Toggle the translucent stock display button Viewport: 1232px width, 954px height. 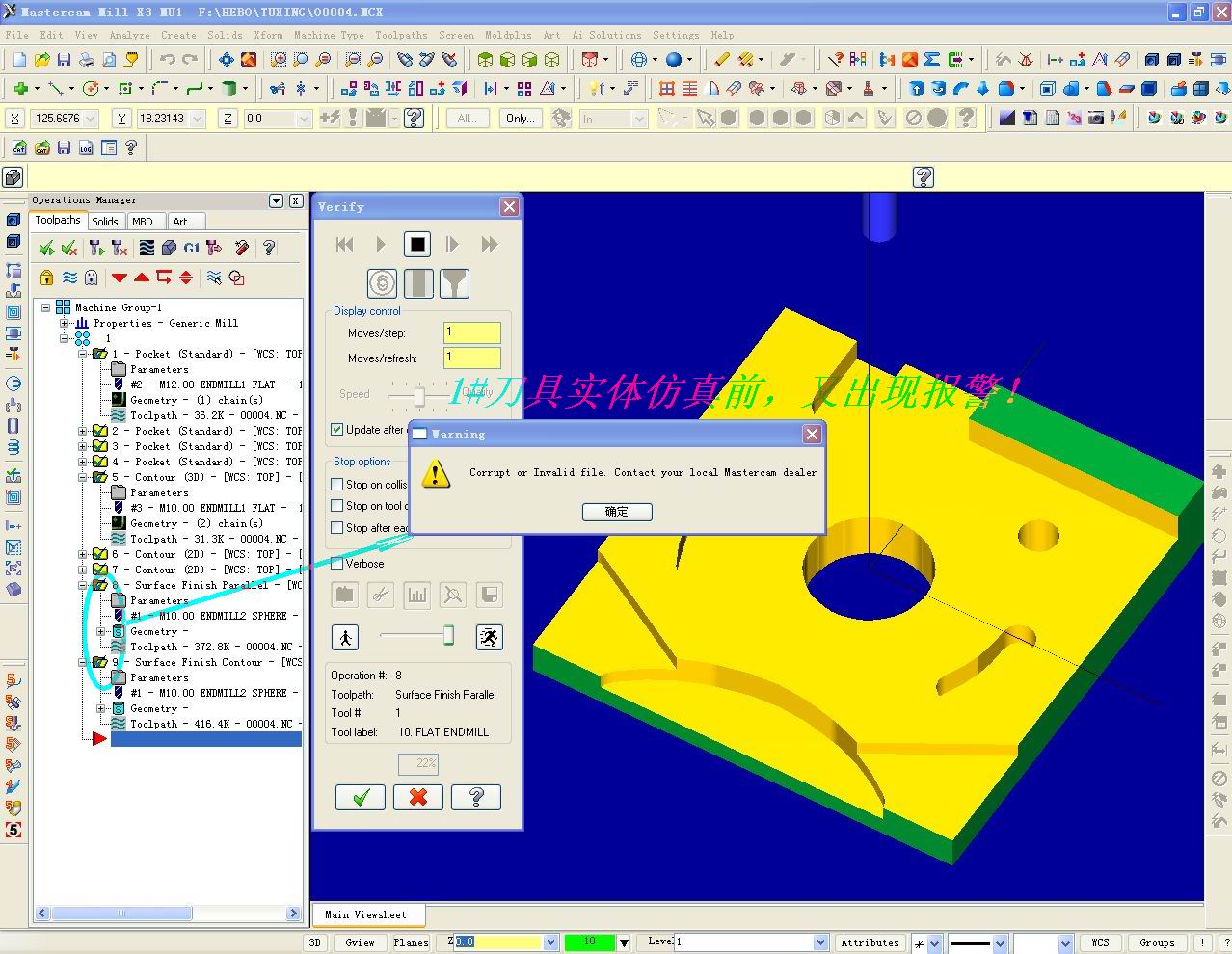pyautogui.click(x=417, y=283)
